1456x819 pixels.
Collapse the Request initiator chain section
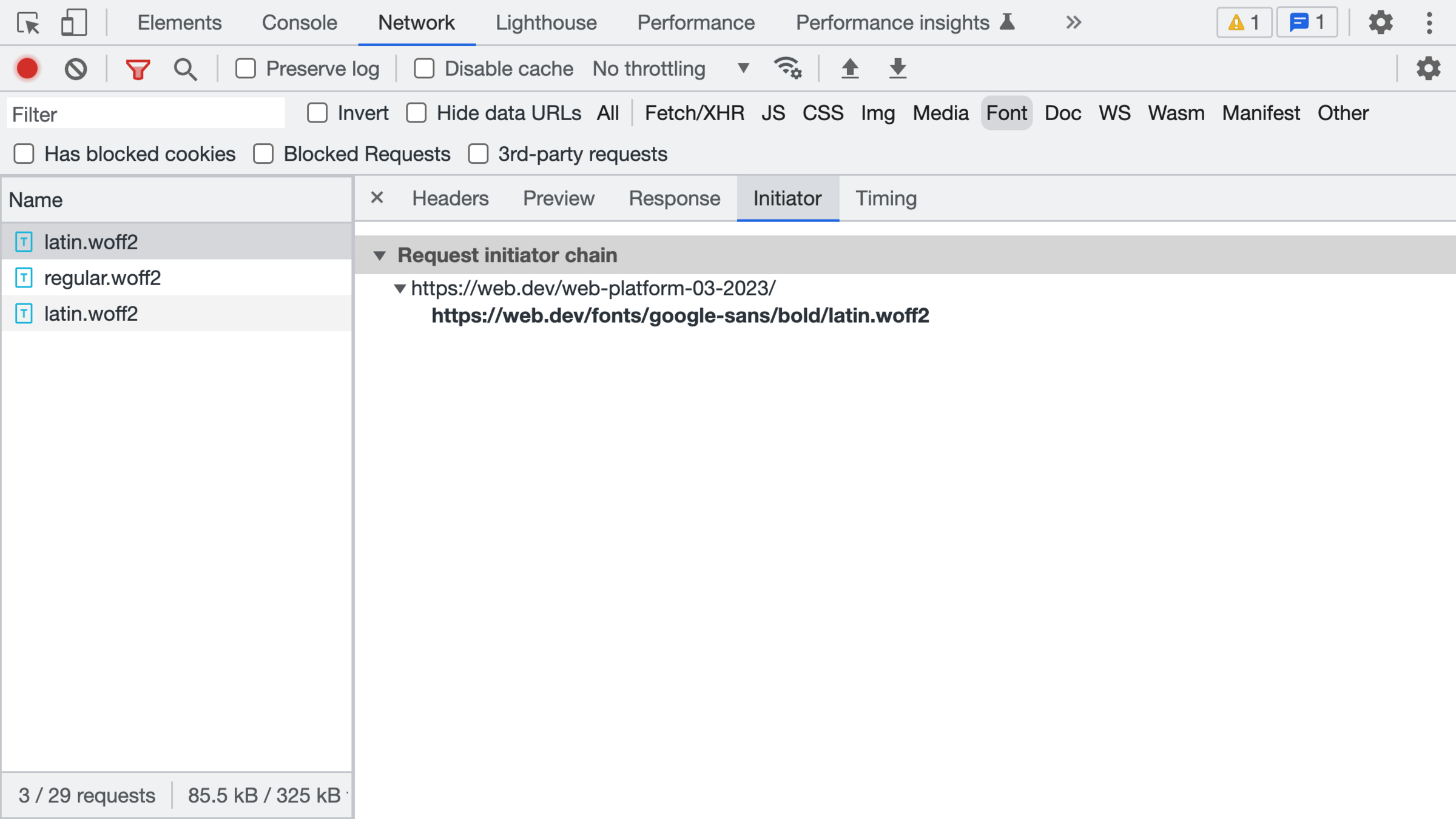pos(380,255)
